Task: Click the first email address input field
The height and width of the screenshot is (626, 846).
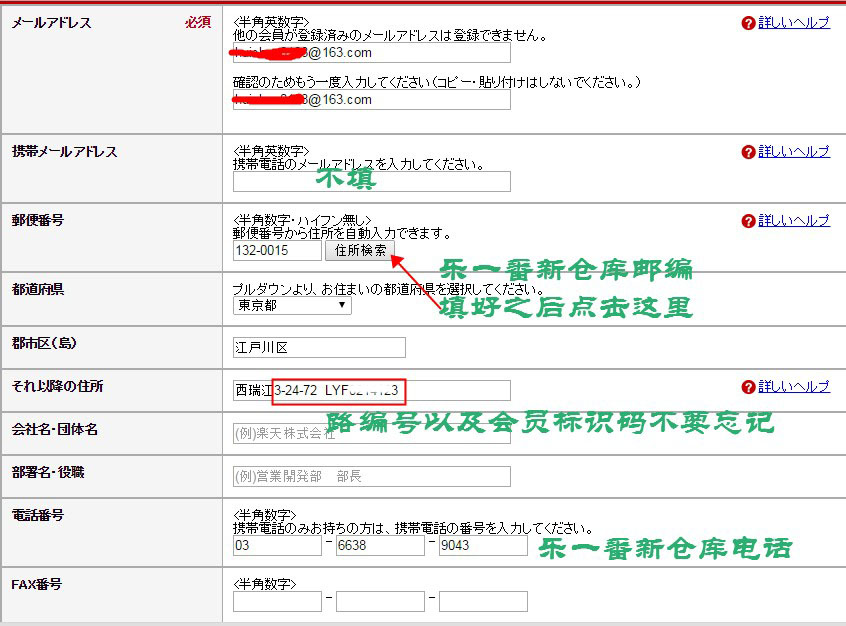Action: [371, 53]
